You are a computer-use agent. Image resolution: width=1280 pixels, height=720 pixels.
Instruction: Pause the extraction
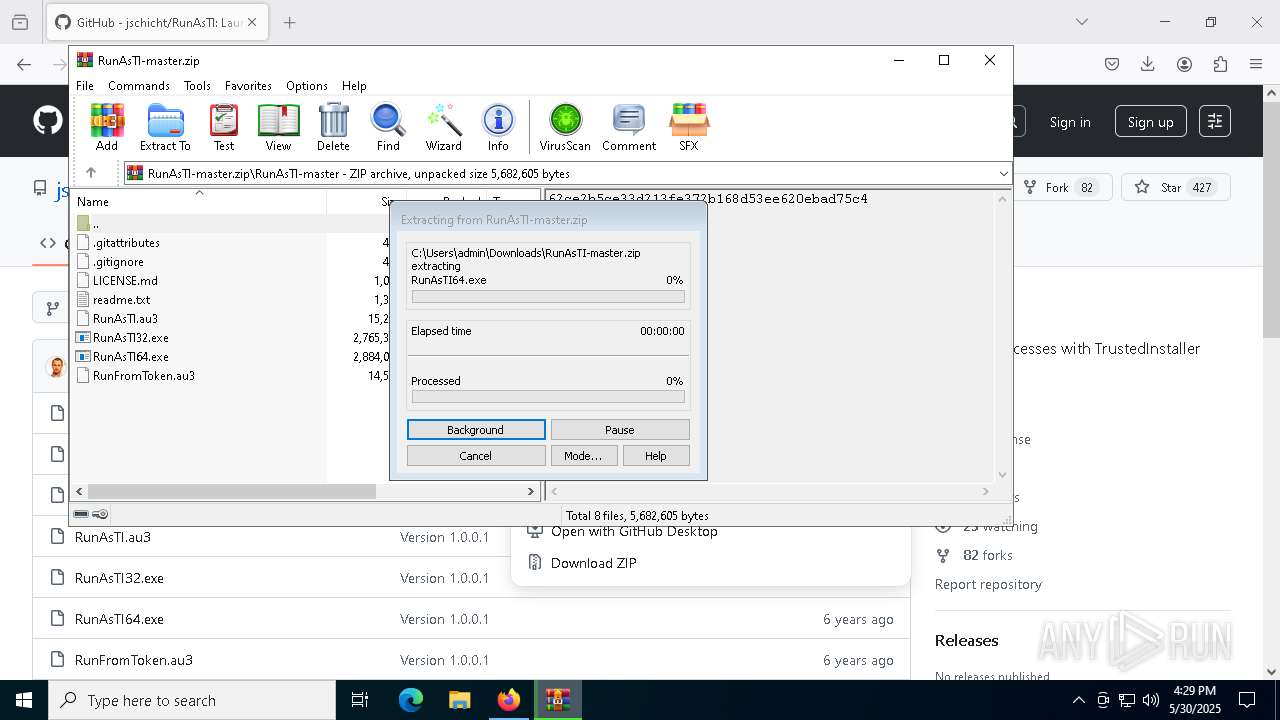tap(620, 429)
